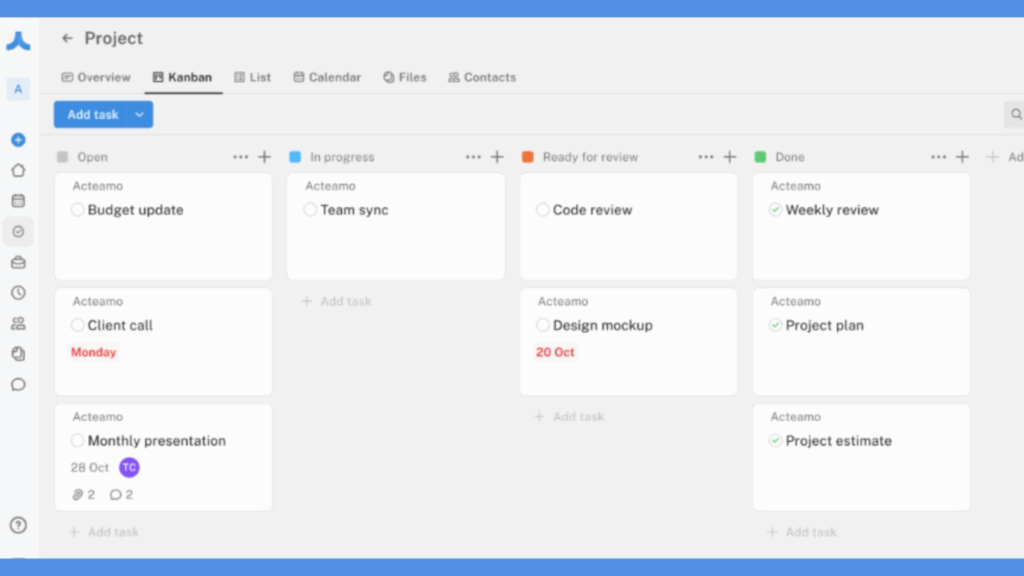Viewport: 1024px width, 576px height.
Task: Open the Project plan card title
Action: pyautogui.click(x=824, y=325)
